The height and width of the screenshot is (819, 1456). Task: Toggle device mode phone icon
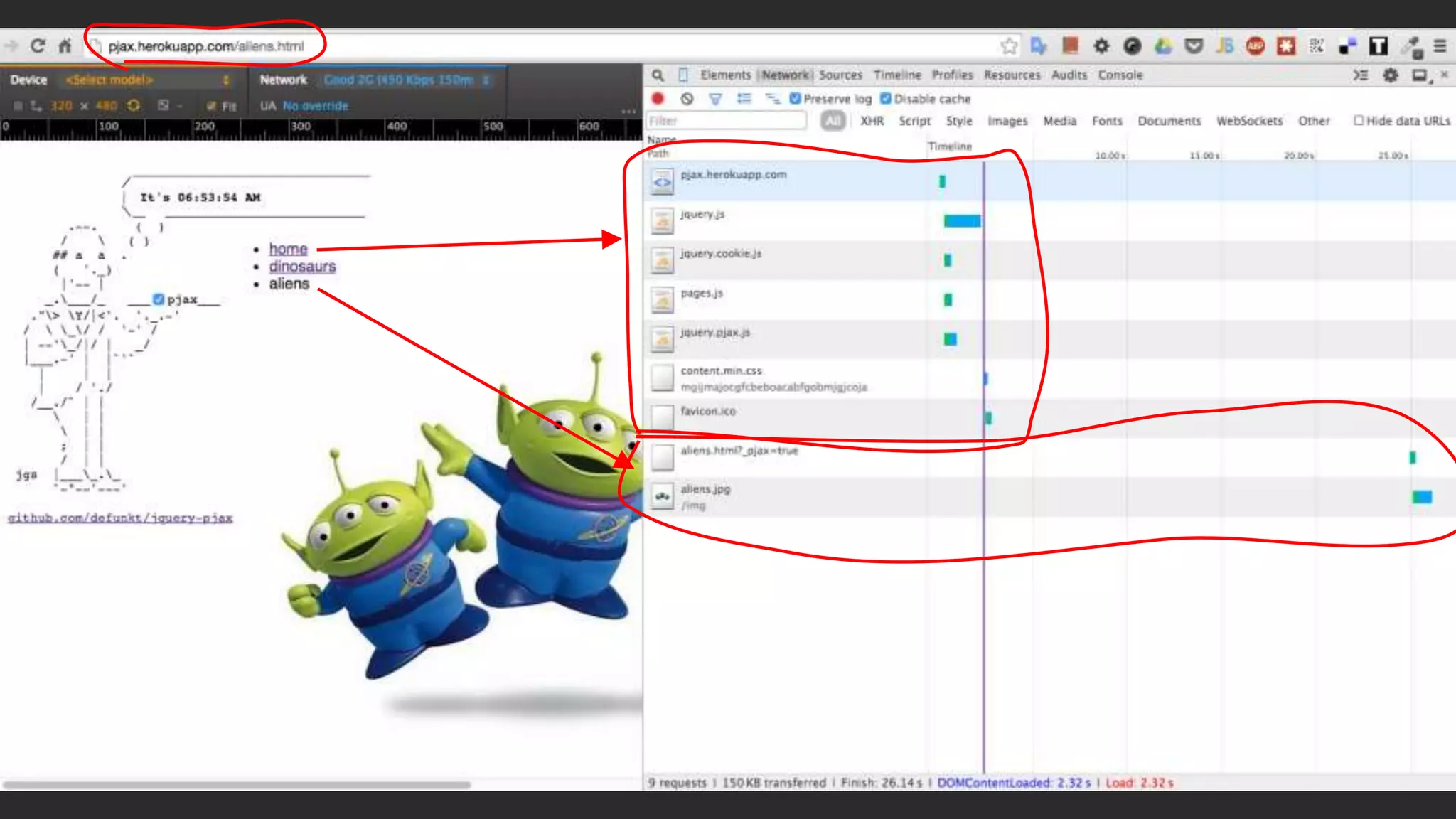pyautogui.click(x=683, y=75)
